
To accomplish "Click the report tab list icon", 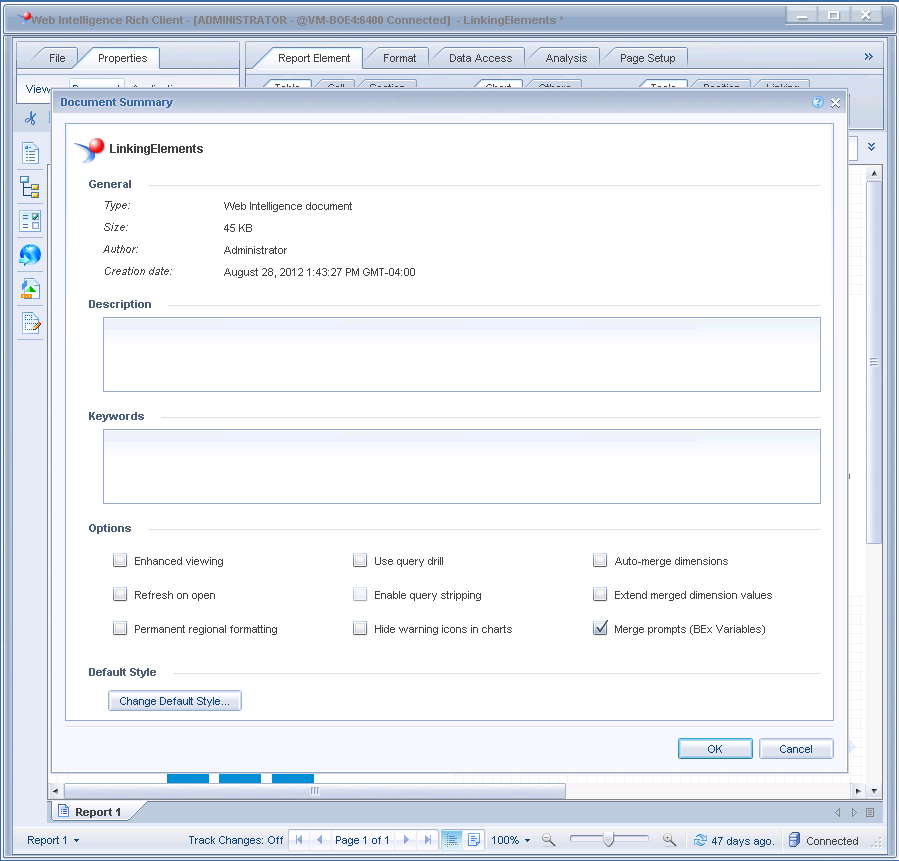I will click(x=870, y=812).
